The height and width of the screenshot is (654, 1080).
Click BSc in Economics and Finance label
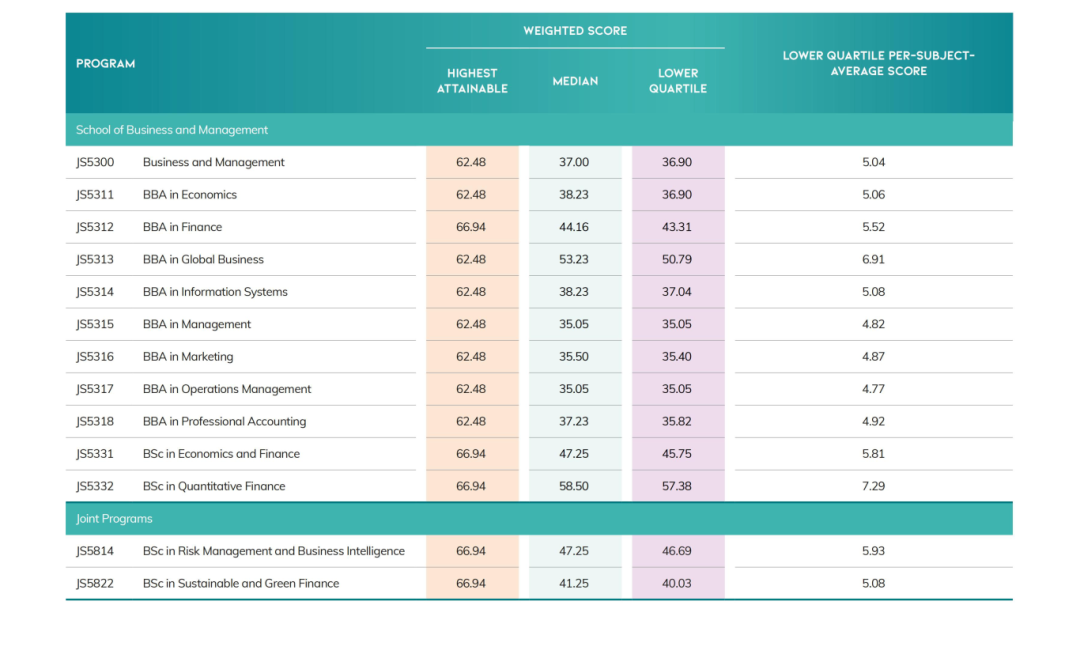tap(221, 454)
